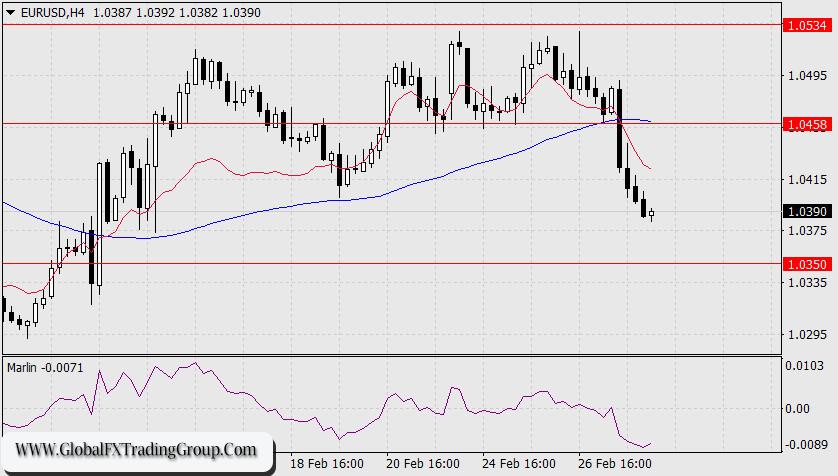Click the 1.0415 price axis value
Viewport: 838px width, 476px height.
807,180
